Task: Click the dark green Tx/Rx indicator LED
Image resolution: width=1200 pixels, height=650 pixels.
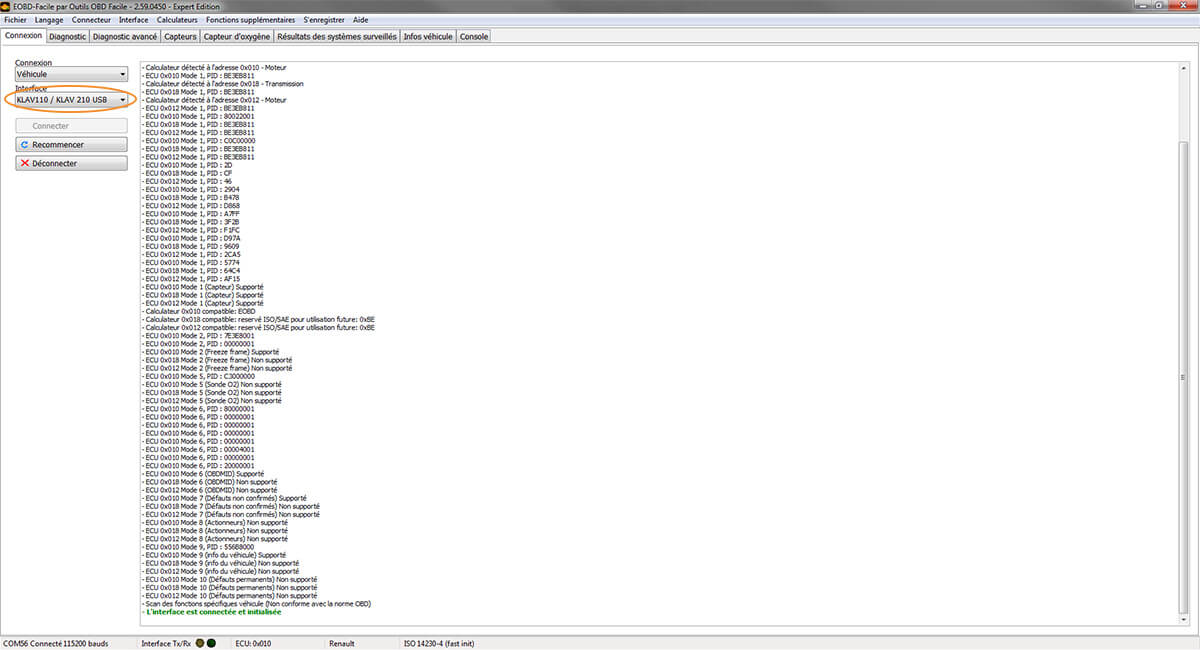Action: pos(211,643)
